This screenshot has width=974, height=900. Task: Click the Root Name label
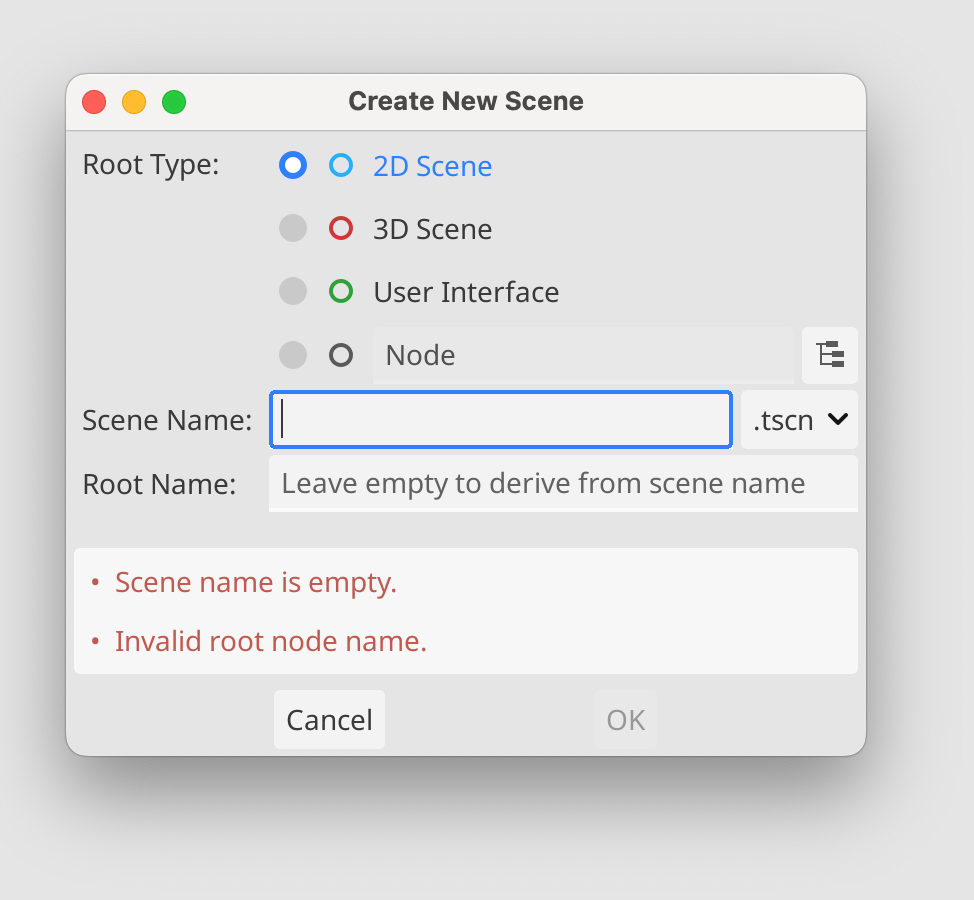160,484
